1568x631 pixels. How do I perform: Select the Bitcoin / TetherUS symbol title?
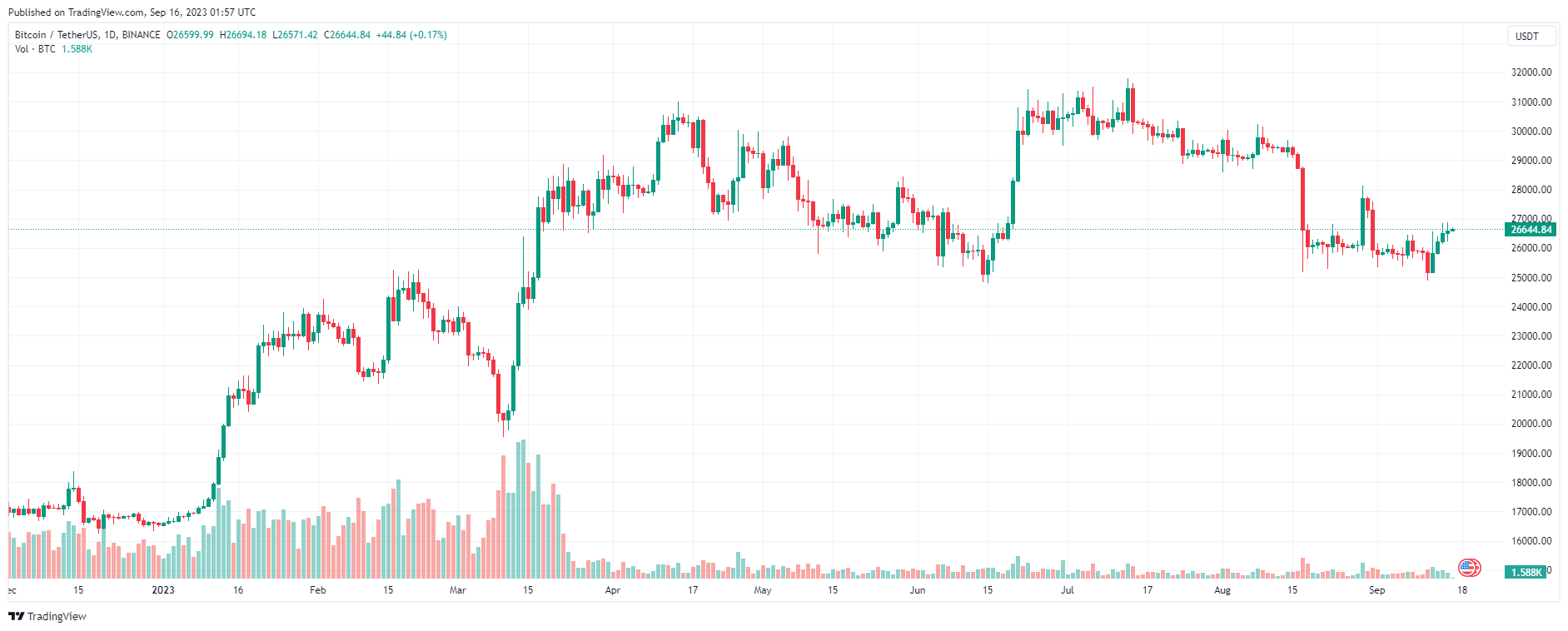[57, 35]
